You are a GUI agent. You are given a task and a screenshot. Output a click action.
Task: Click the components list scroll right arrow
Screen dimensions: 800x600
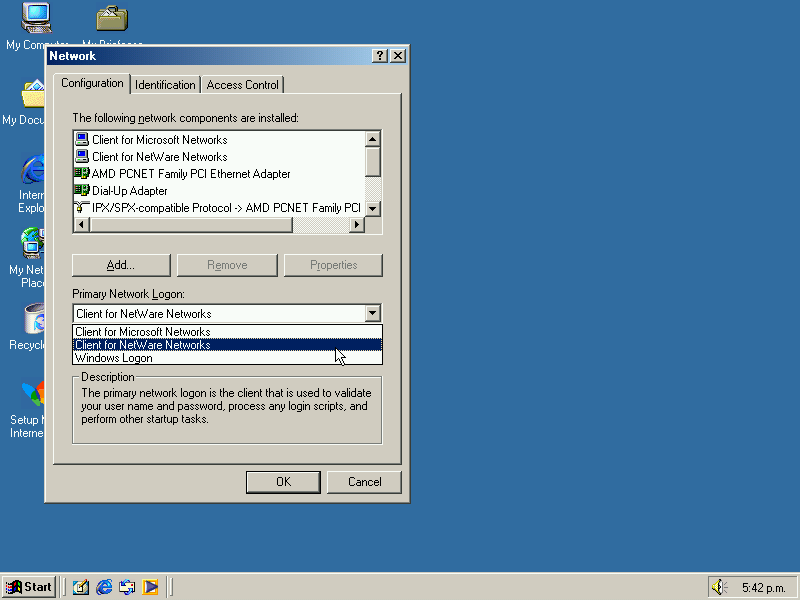(x=357, y=224)
